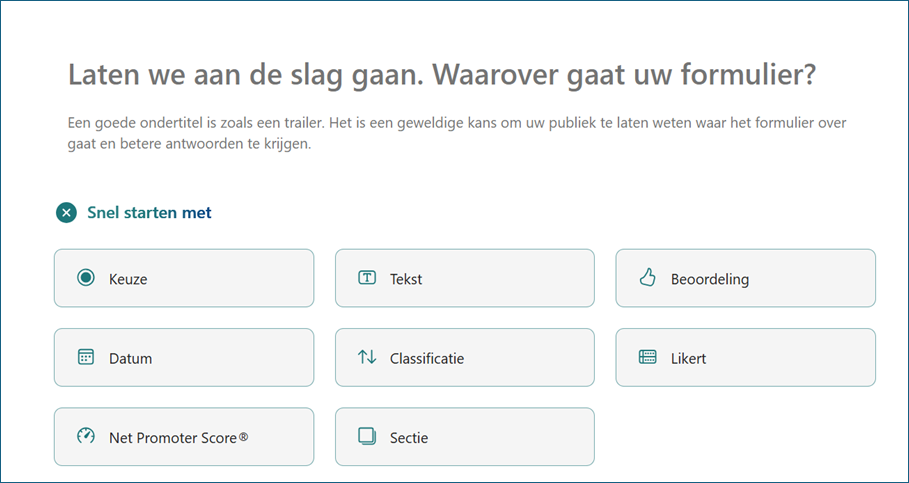Add a Tekst question
The width and height of the screenshot is (909, 483).
pos(465,278)
